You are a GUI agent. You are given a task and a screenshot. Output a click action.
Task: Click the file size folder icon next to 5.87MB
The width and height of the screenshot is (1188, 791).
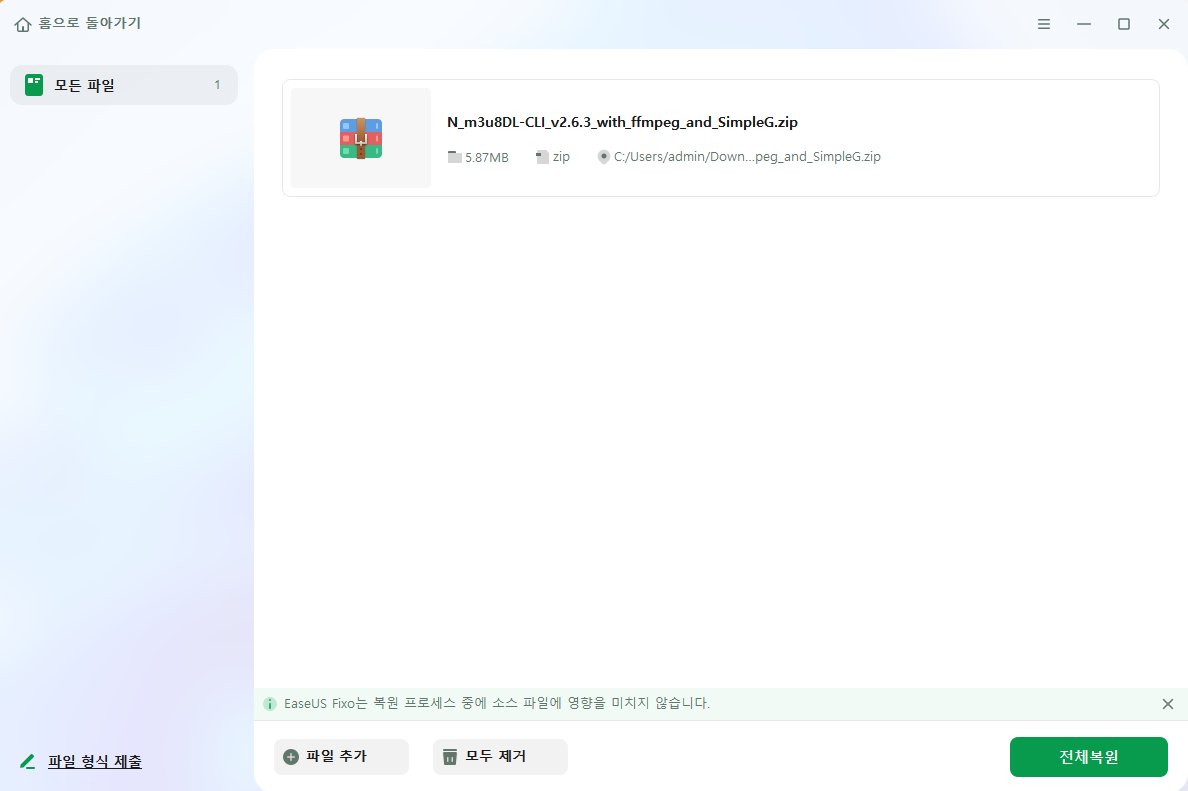click(x=454, y=156)
